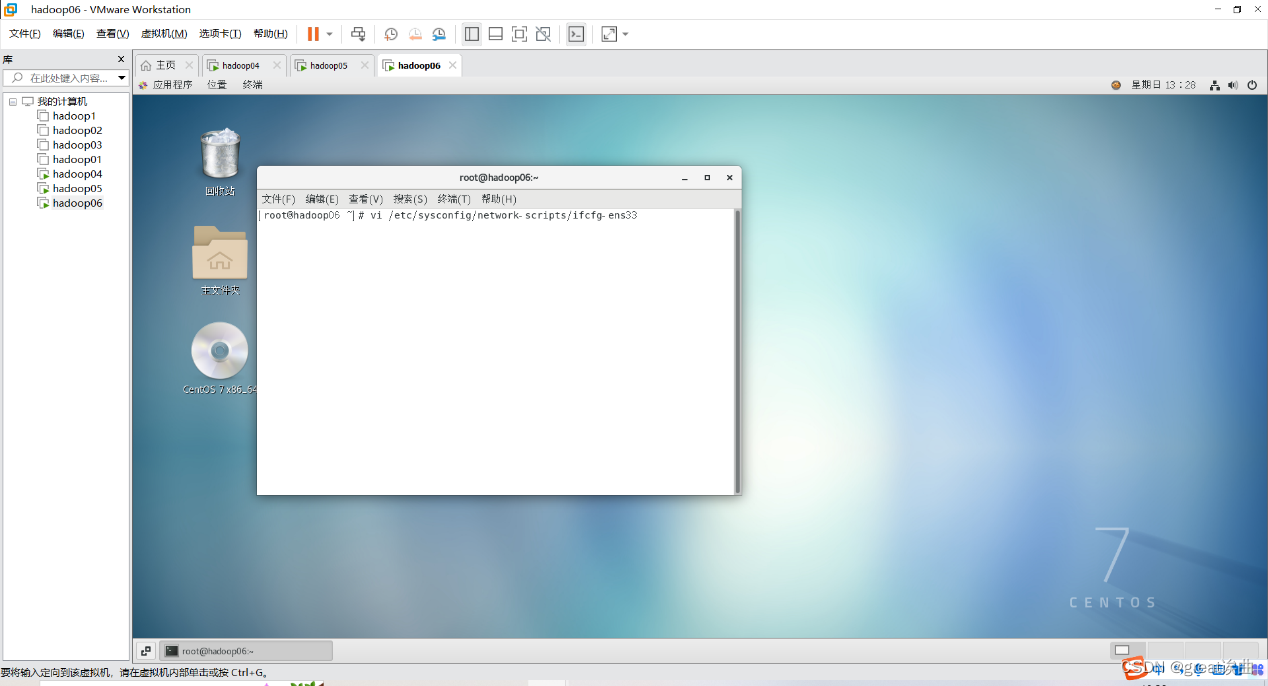Select hadoop06 in the library tree
Screen dimensions: 1268x686
pos(77,203)
